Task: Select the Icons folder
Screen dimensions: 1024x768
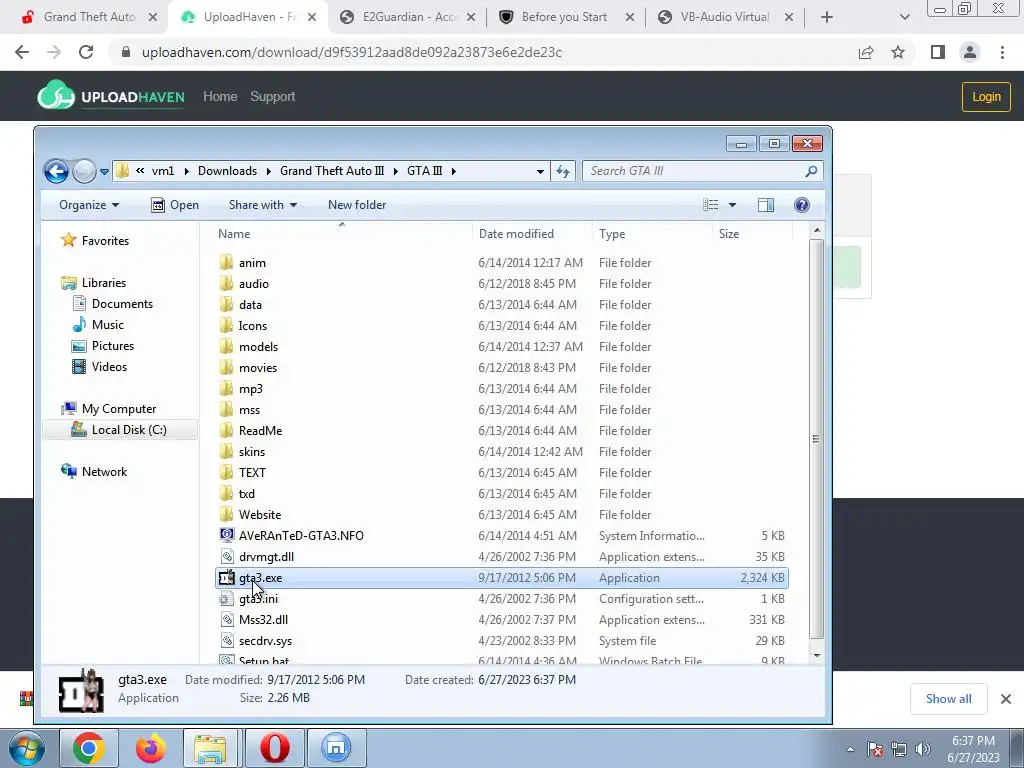Action: pos(502,325)
